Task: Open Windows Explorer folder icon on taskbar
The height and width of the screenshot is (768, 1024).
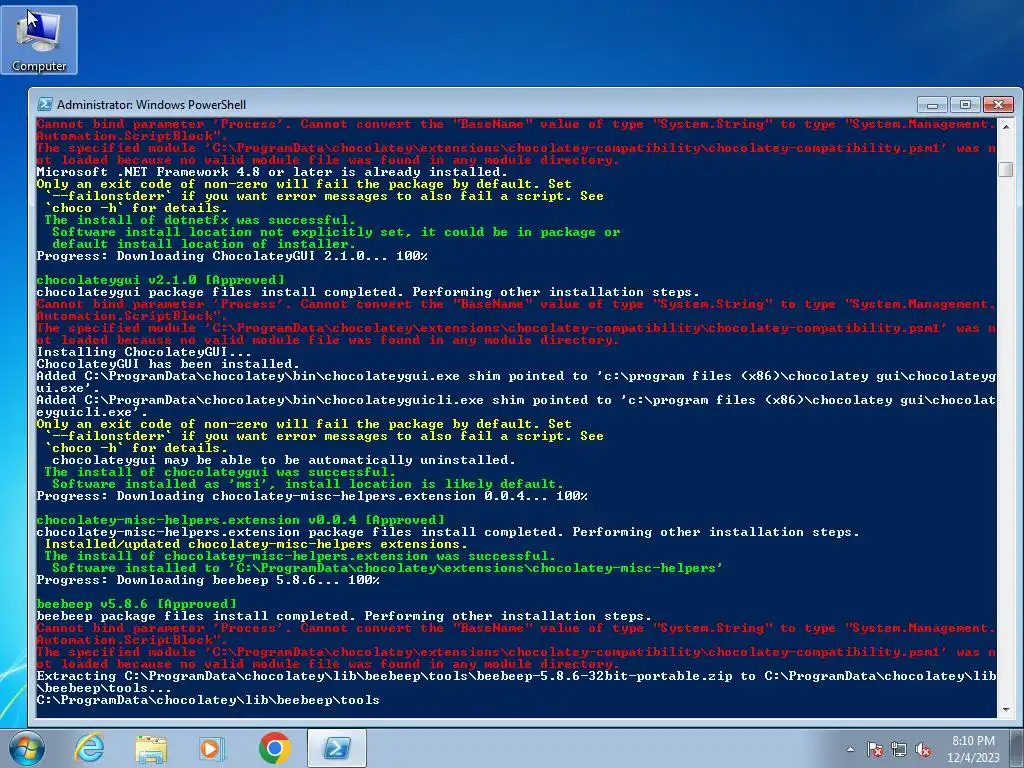Action: (x=151, y=748)
